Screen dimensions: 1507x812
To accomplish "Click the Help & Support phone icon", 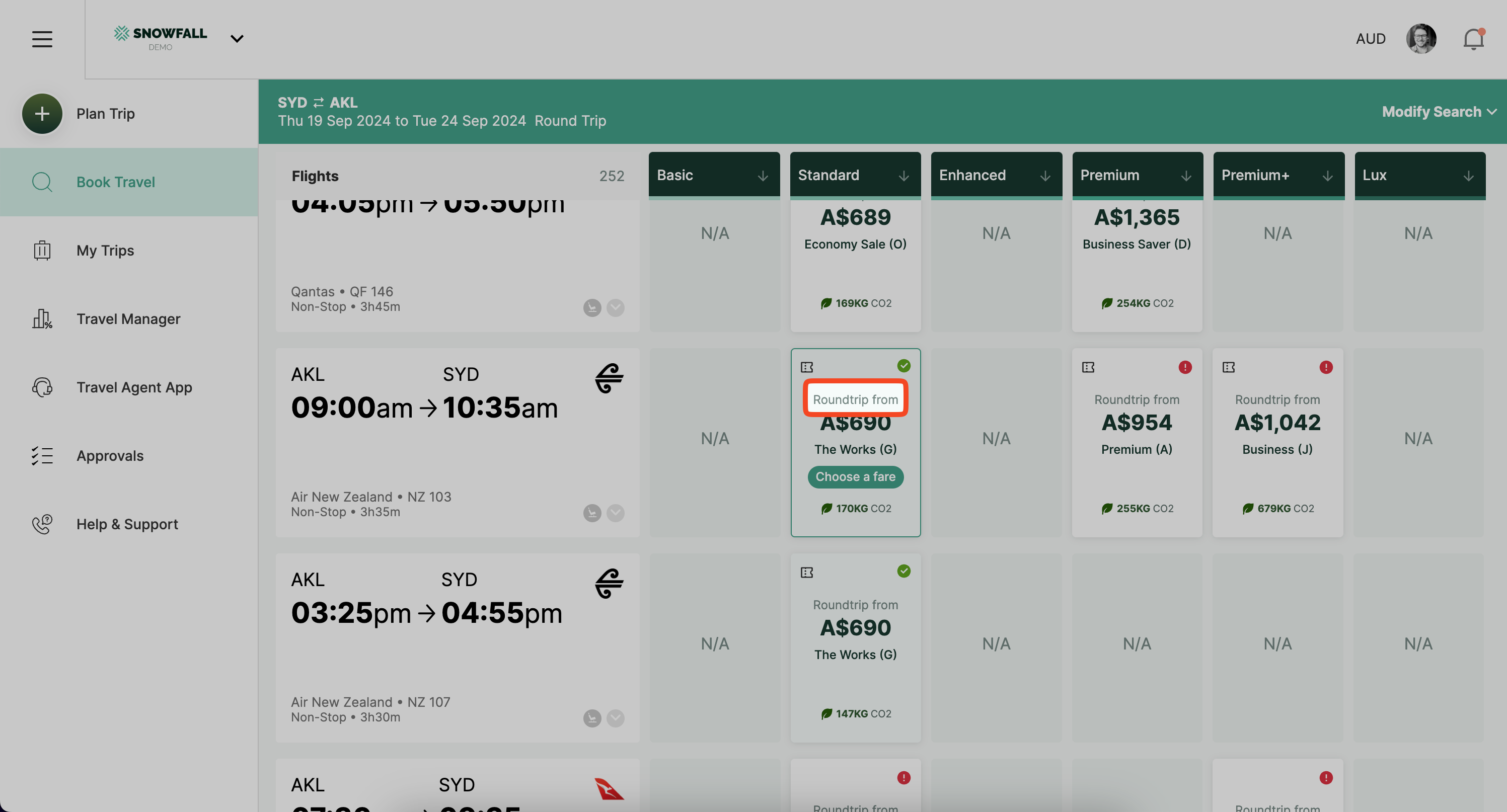I will point(42,524).
